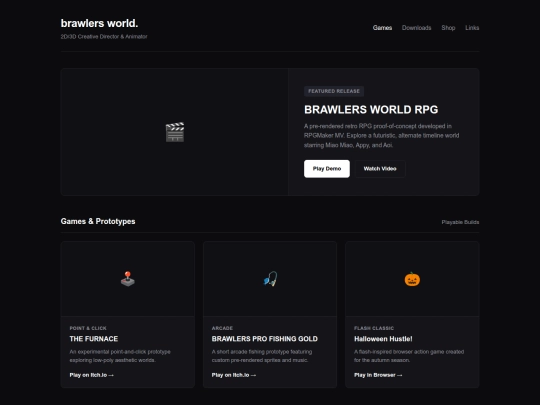Open the Links nav item
540x405 pixels.
472,28
